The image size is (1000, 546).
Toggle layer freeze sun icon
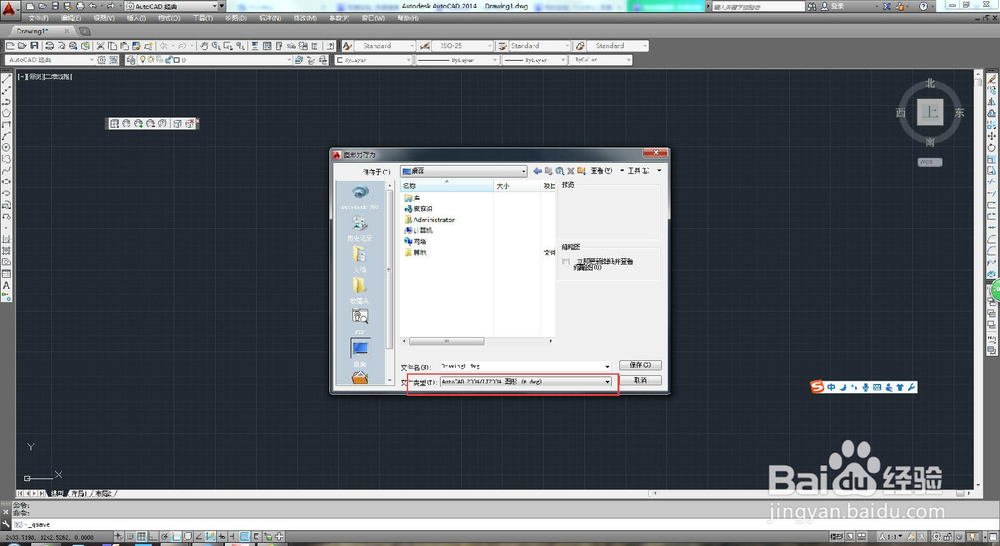click(x=151, y=60)
